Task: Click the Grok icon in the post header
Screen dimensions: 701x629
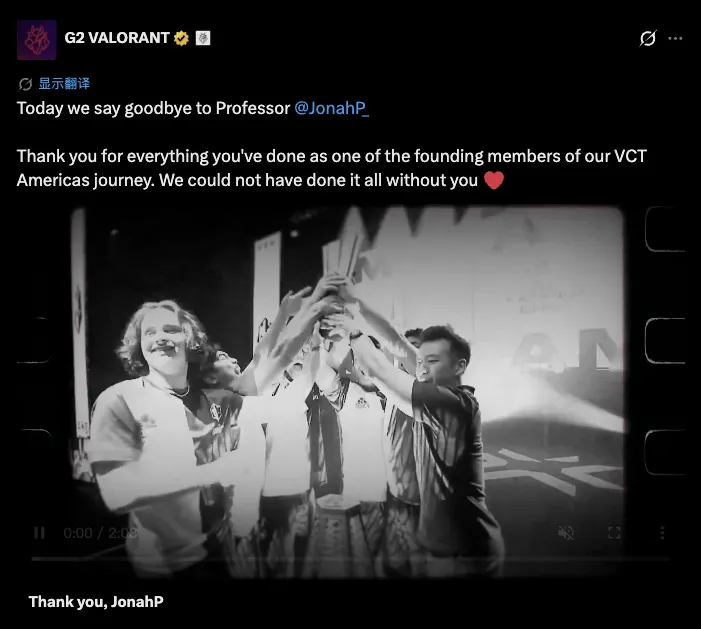Action: click(647, 39)
